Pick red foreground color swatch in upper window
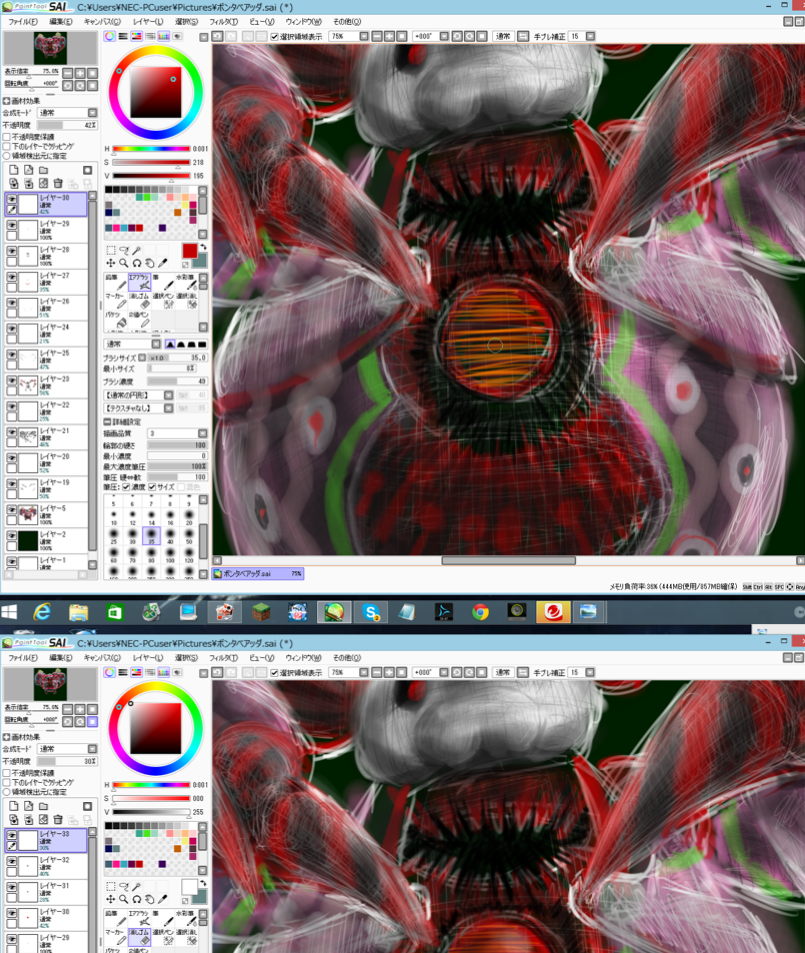This screenshot has height=953, width=805. click(x=189, y=250)
